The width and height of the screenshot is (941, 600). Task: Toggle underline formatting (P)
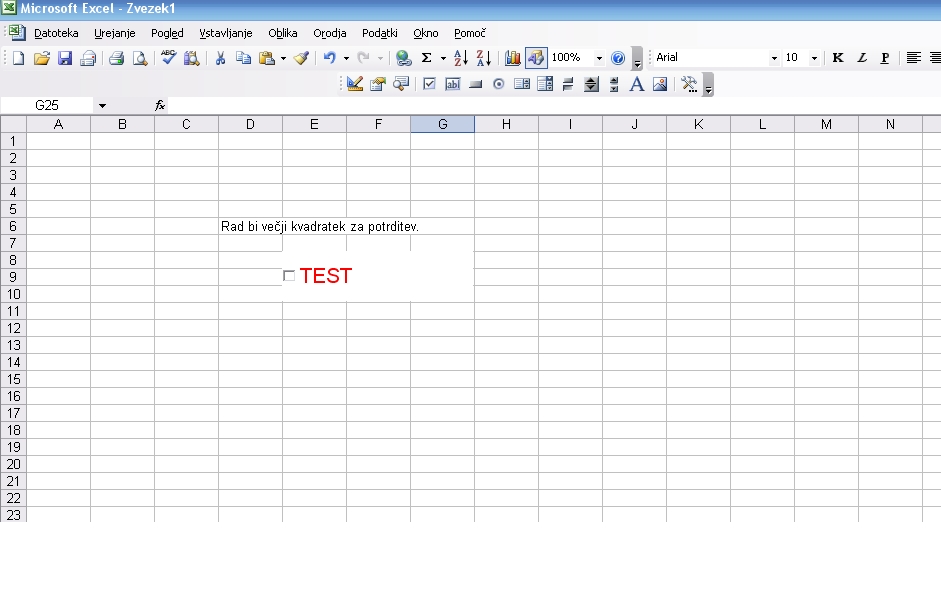(885, 58)
